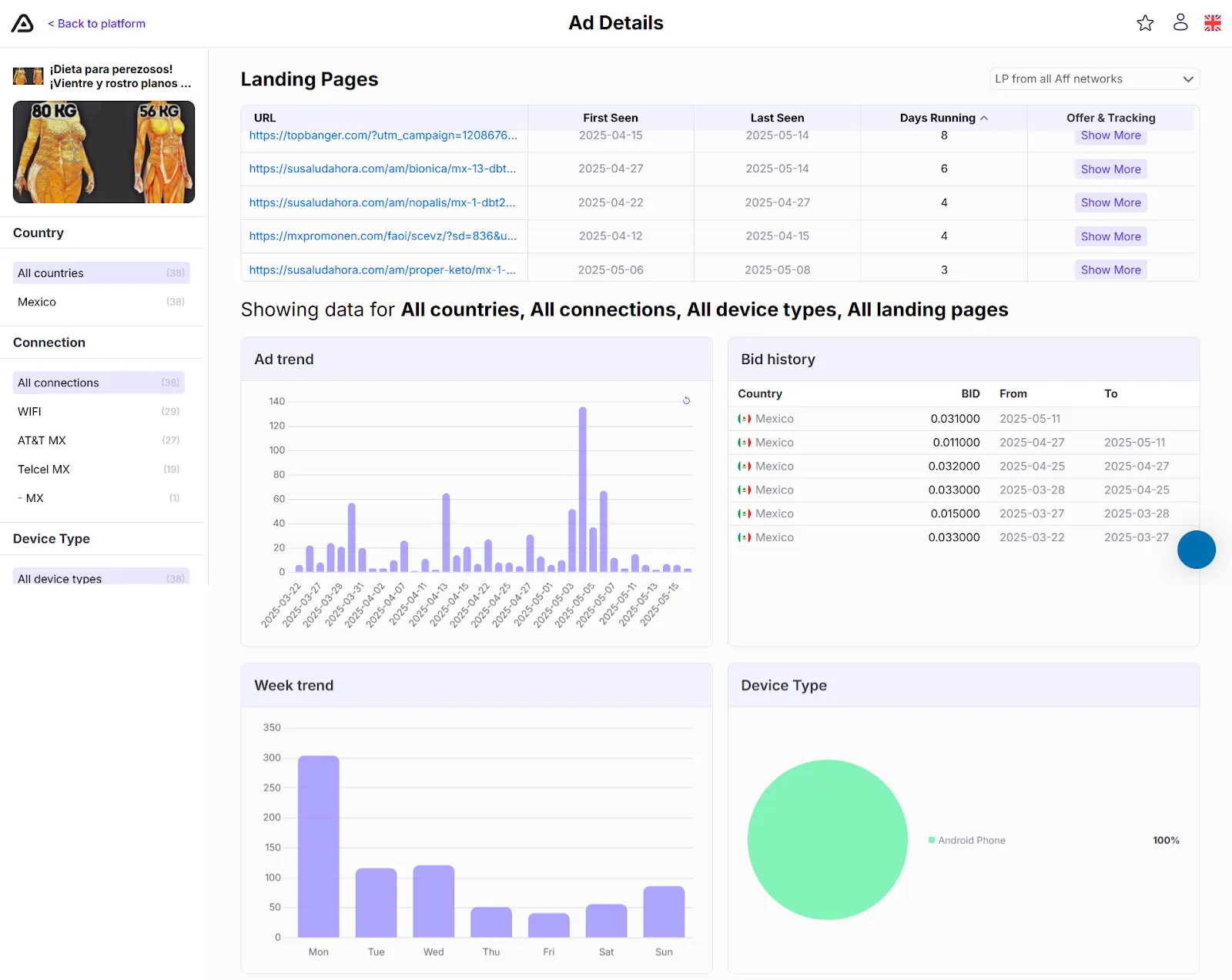Select All countries filter

tap(101, 273)
